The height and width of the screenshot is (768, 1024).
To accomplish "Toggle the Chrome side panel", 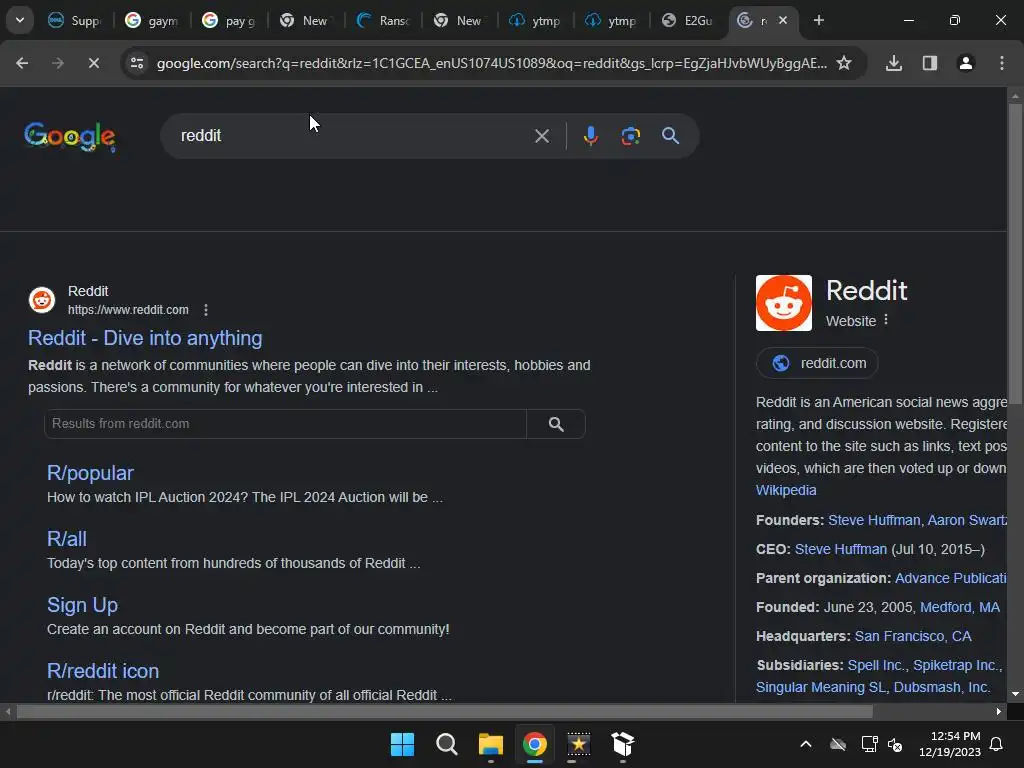I will click(930, 63).
